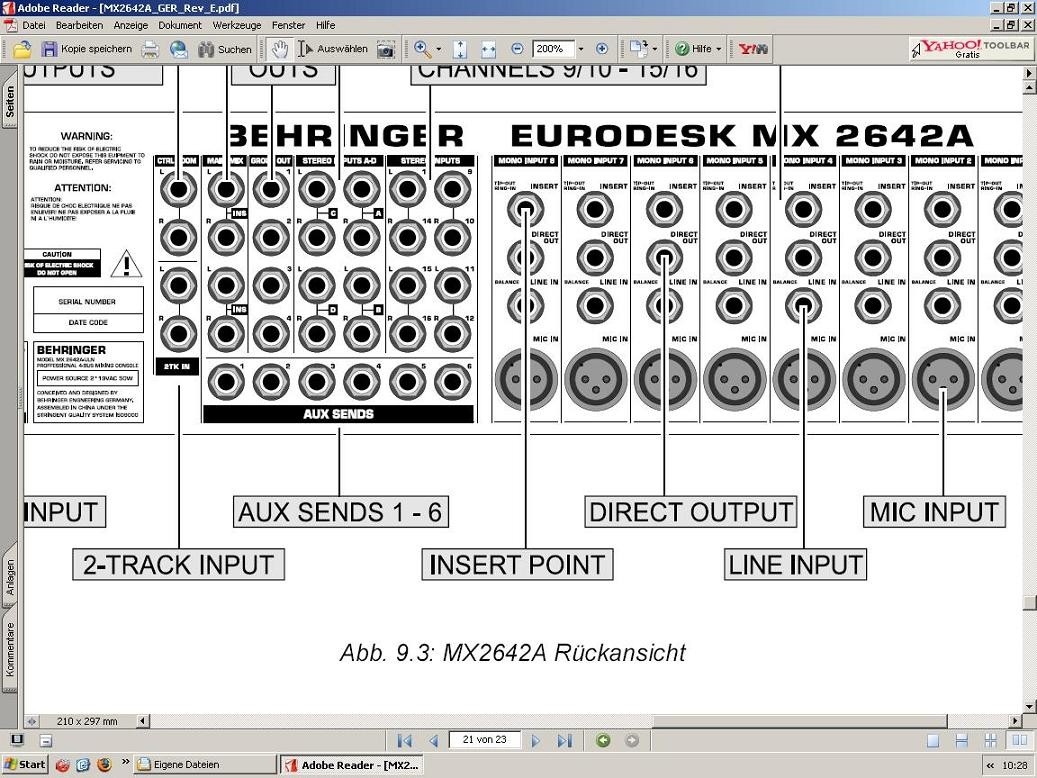Image resolution: width=1037 pixels, height=778 pixels.
Task: Switch to Eigene Dateien taskbar window
Action: (x=205, y=765)
